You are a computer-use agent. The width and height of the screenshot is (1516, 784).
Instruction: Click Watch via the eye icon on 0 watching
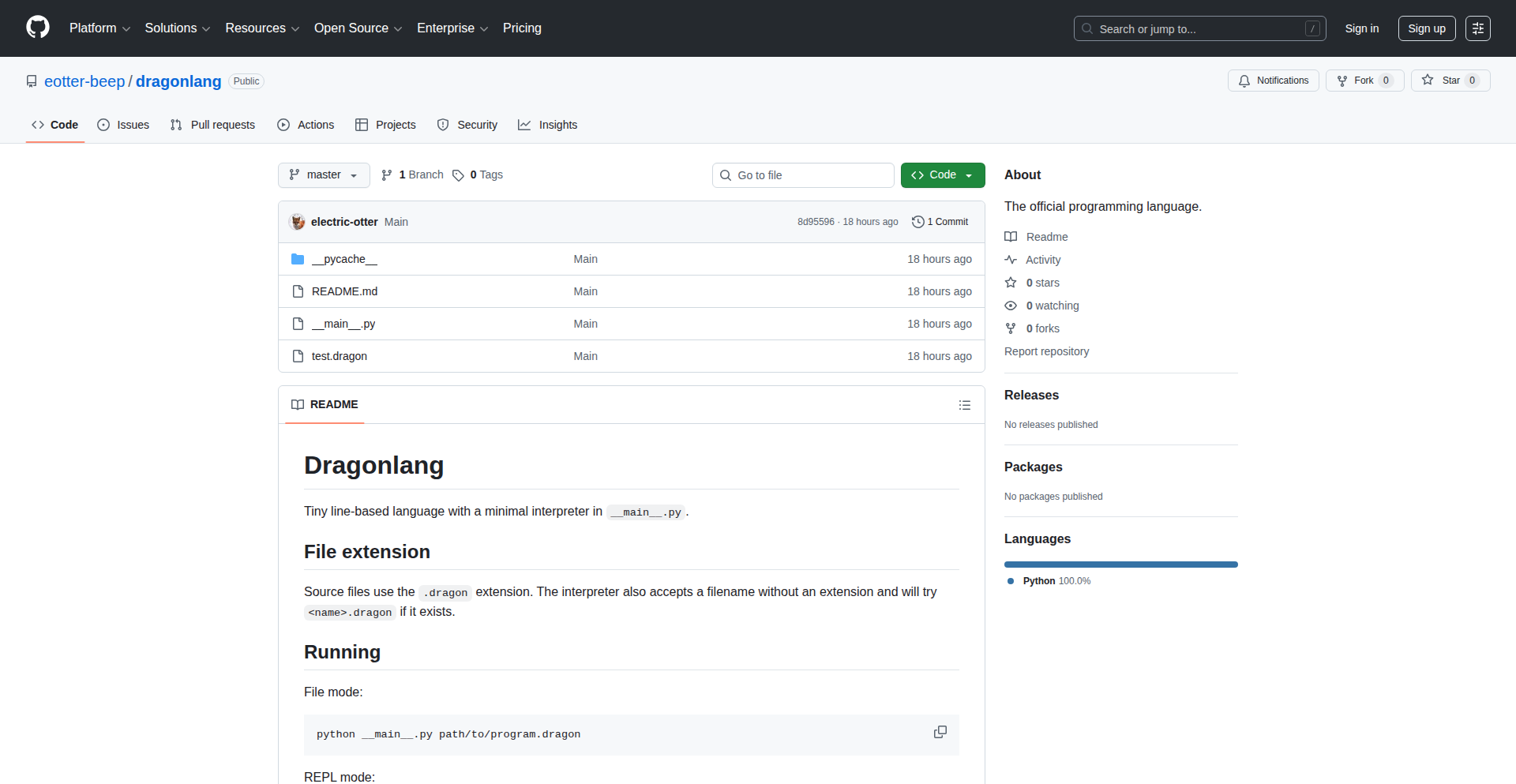1011,306
